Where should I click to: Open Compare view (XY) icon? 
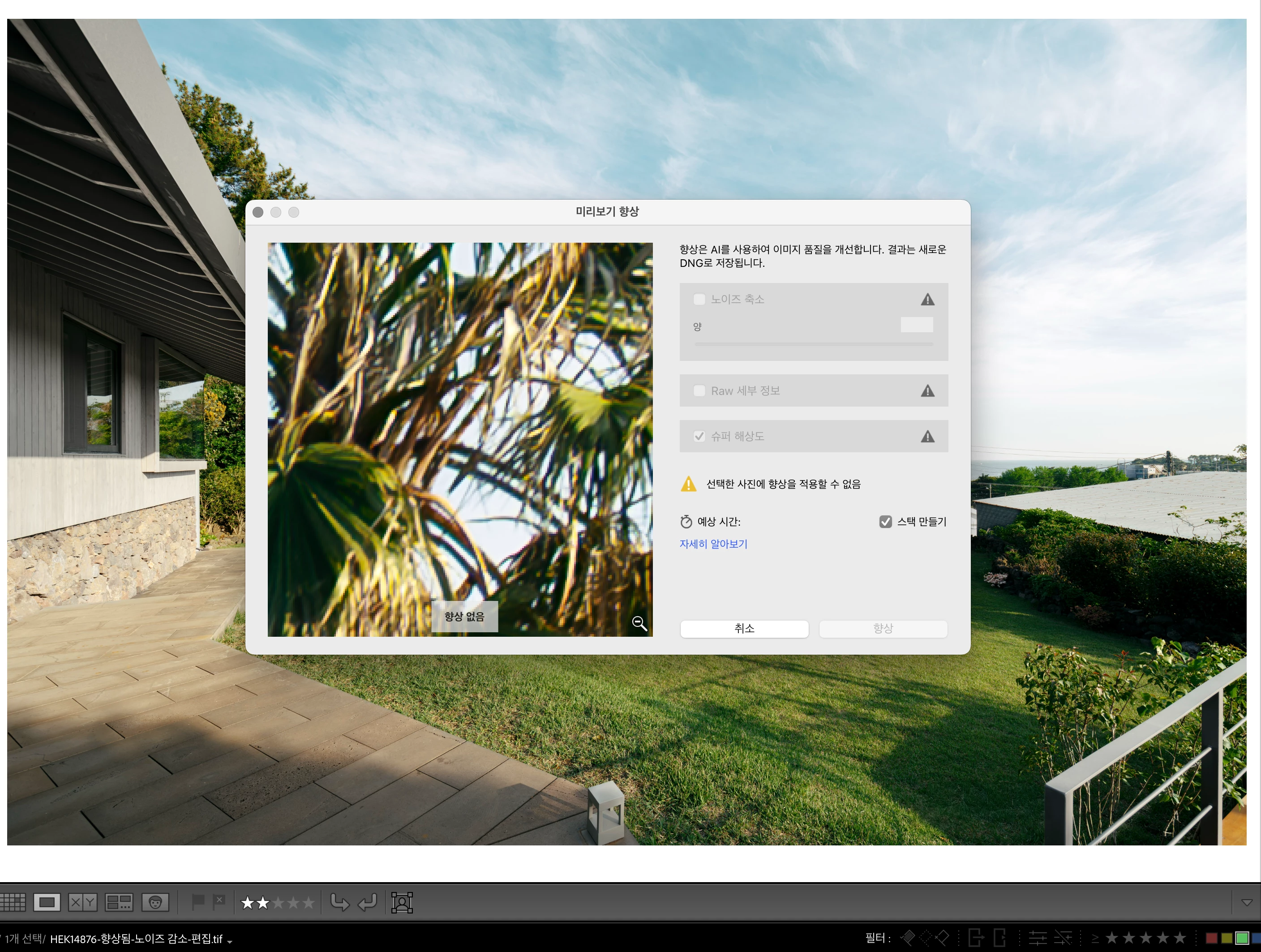tap(83, 902)
